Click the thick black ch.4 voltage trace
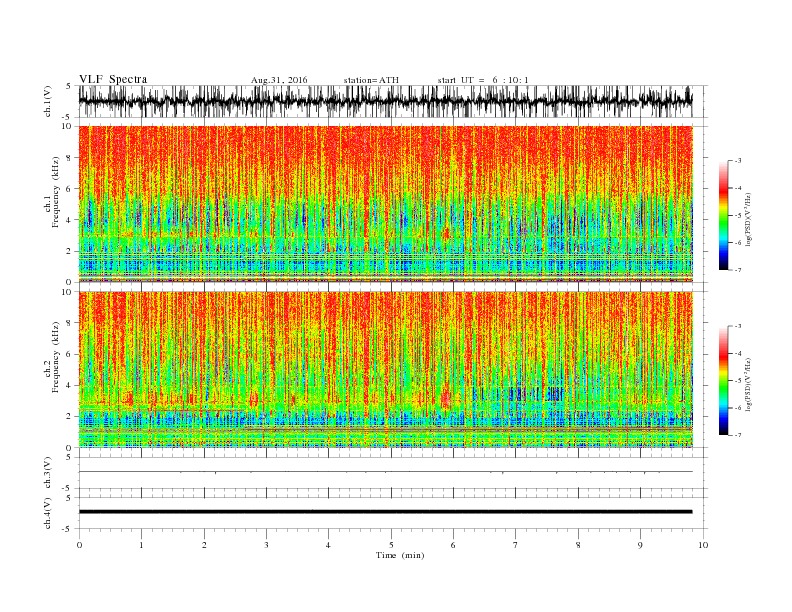Viewport: 792px width, 612px height. (386, 512)
